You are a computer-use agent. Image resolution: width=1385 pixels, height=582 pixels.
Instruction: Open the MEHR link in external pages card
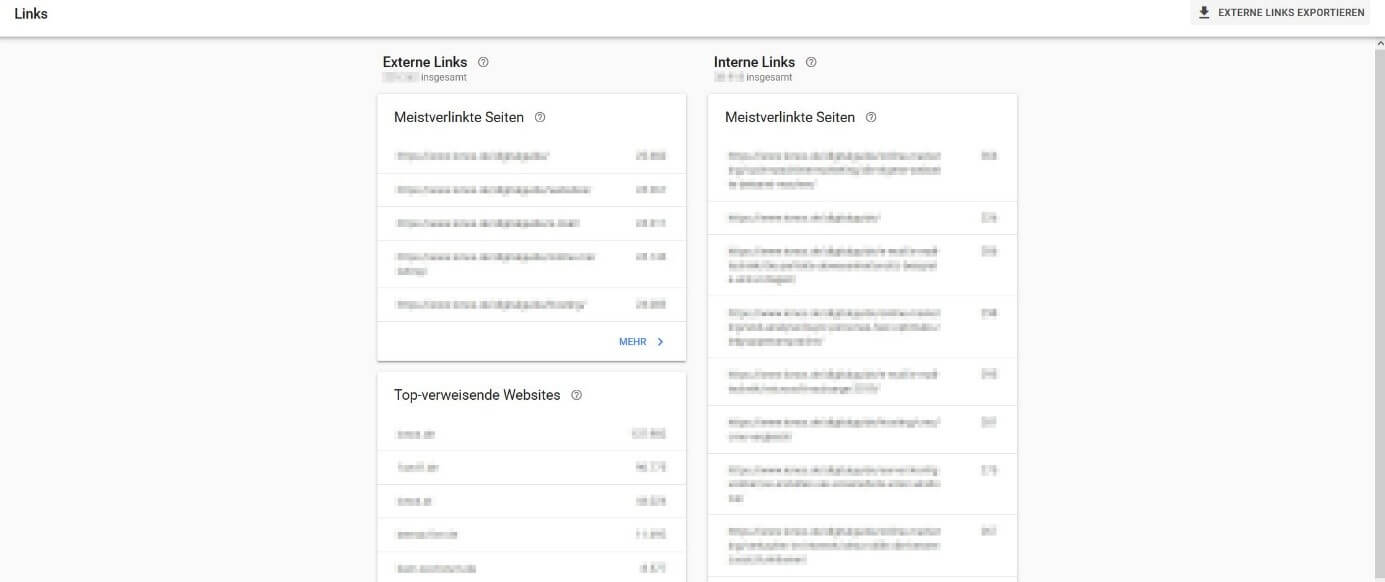tap(632, 342)
